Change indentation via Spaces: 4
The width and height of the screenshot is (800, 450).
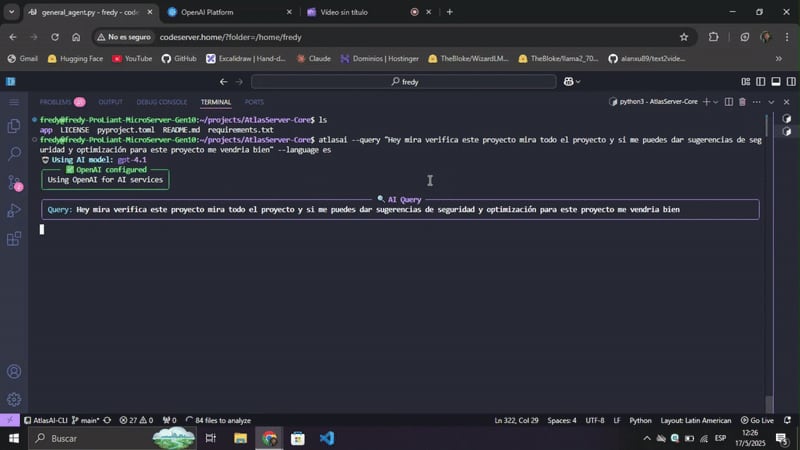[x=562, y=420]
